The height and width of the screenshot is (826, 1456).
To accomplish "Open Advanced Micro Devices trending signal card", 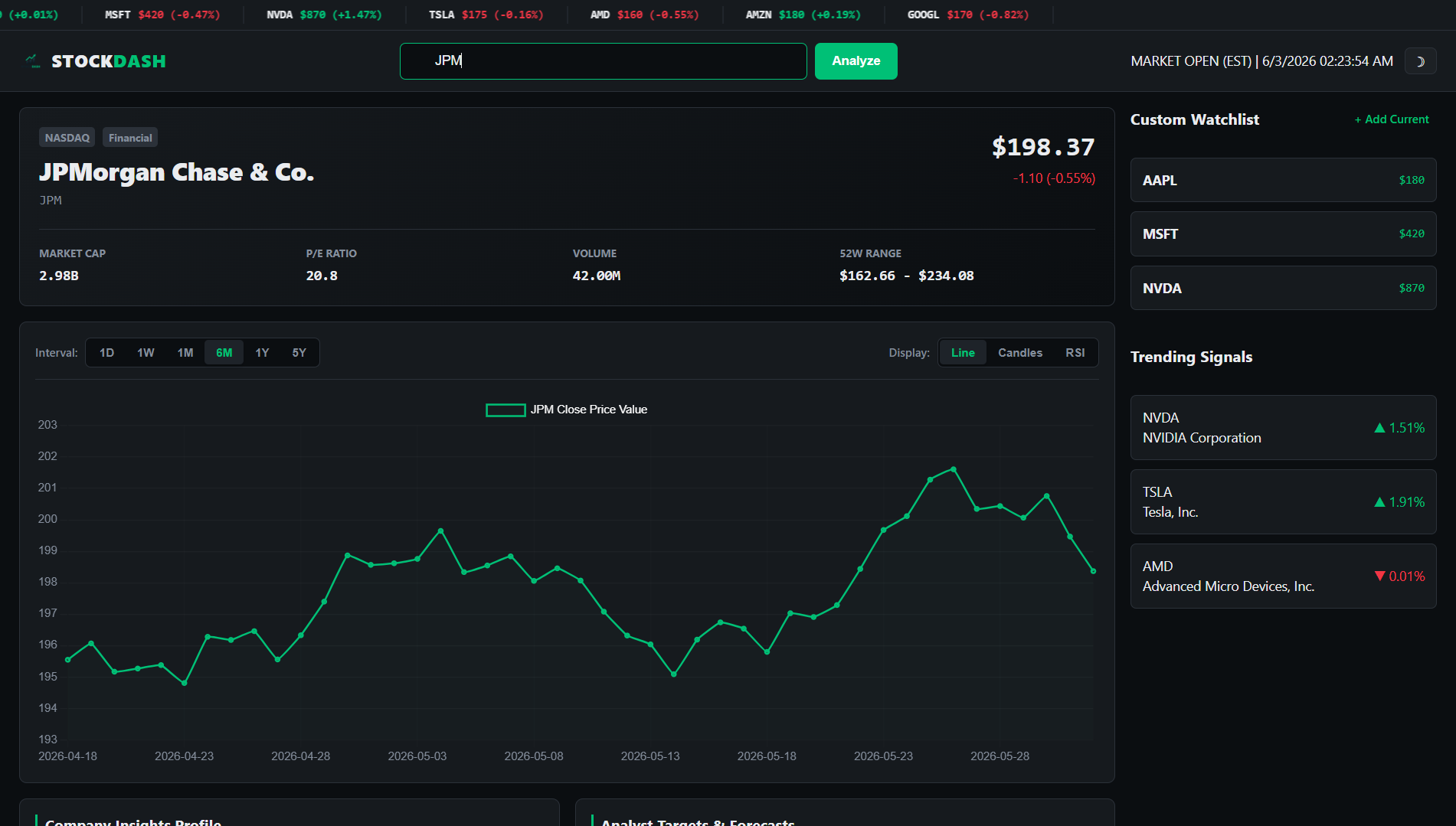I will pyautogui.click(x=1283, y=576).
